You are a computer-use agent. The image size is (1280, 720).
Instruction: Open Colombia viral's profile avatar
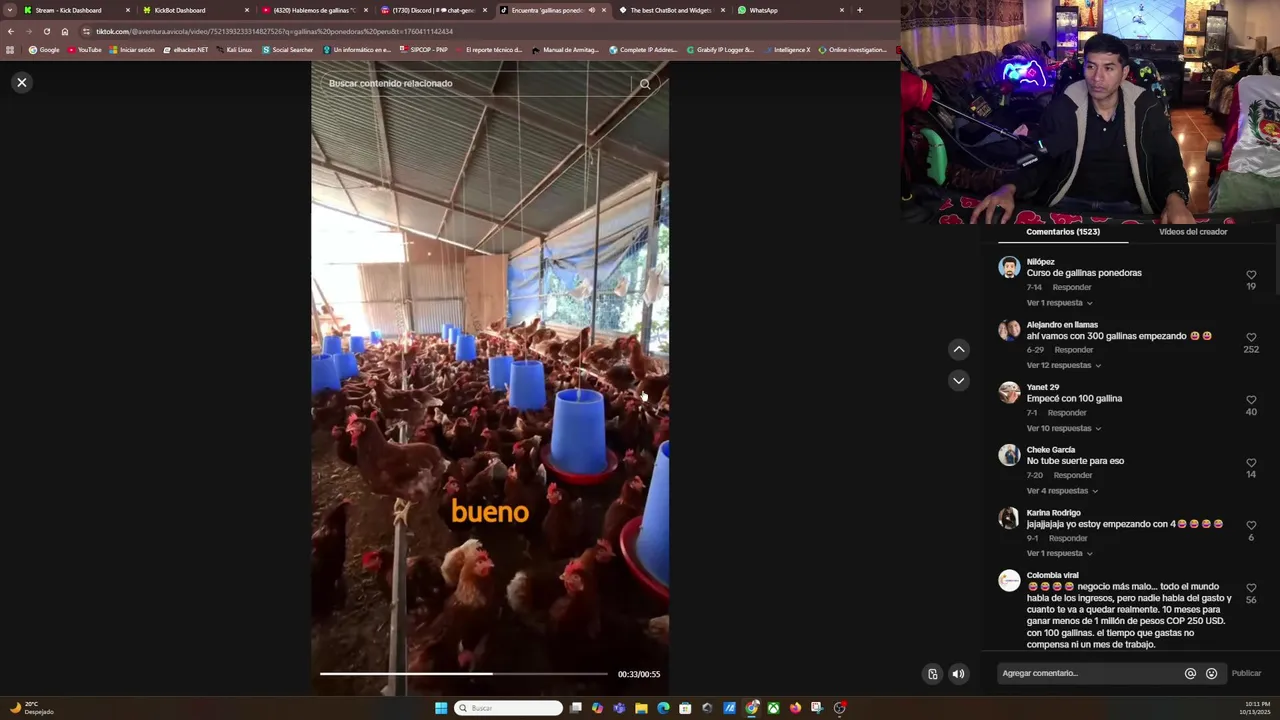click(1009, 580)
